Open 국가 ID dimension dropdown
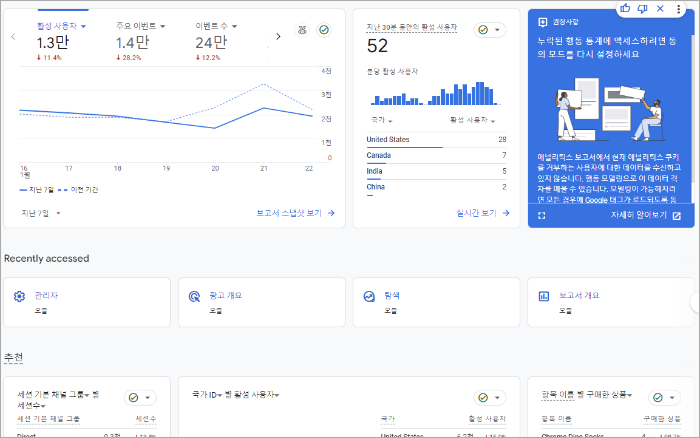Image resolution: width=700 pixels, height=438 pixels. click(207, 395)
